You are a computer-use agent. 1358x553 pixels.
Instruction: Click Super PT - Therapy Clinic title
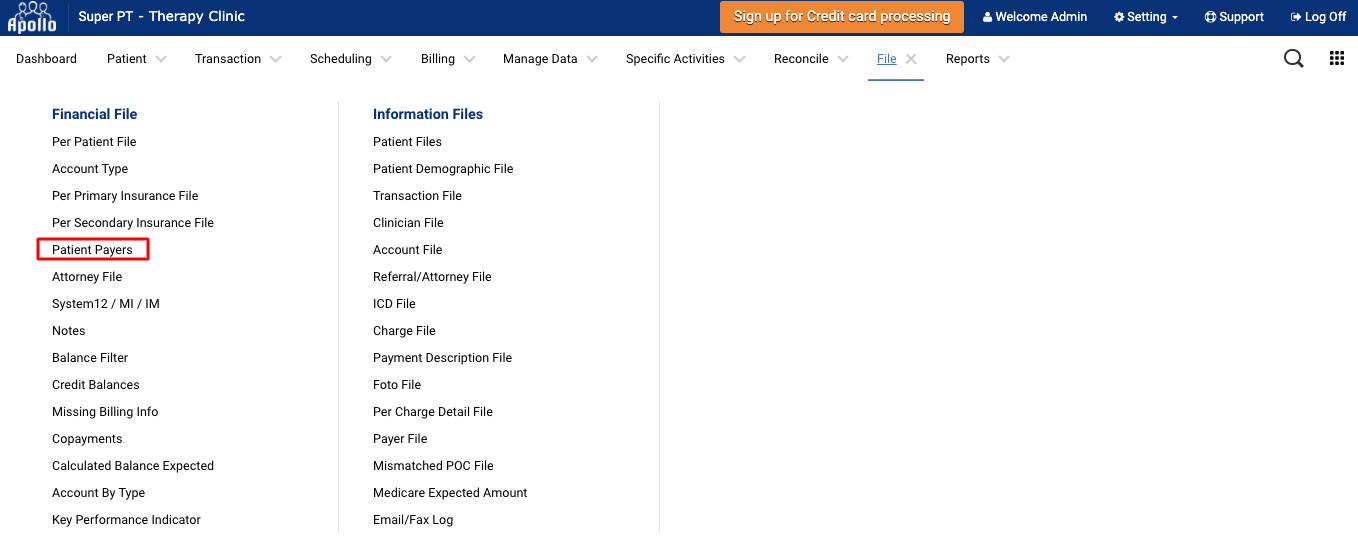point(161,16)
